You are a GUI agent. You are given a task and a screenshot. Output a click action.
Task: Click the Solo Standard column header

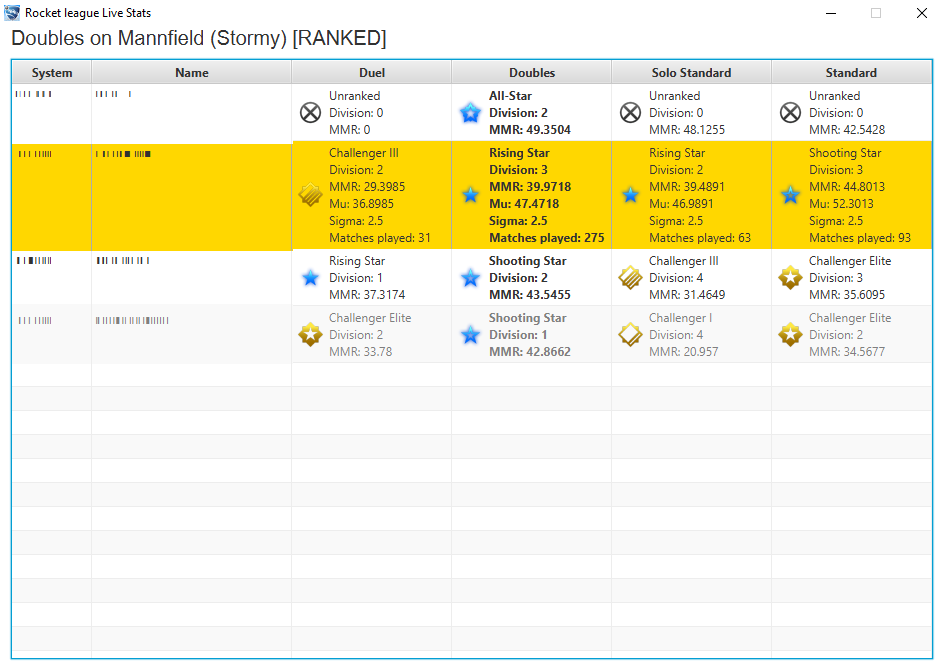691,73
